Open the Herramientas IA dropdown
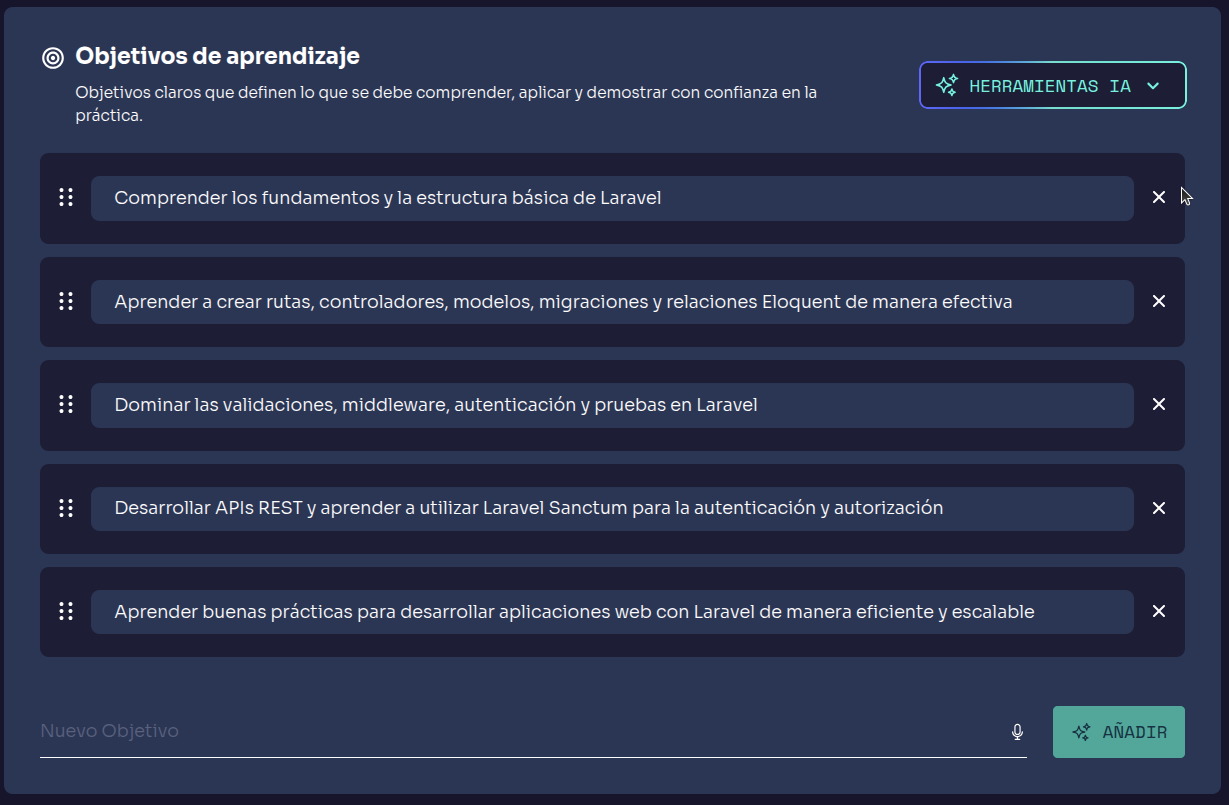1229x805 pixels. tap(1052, 86)
